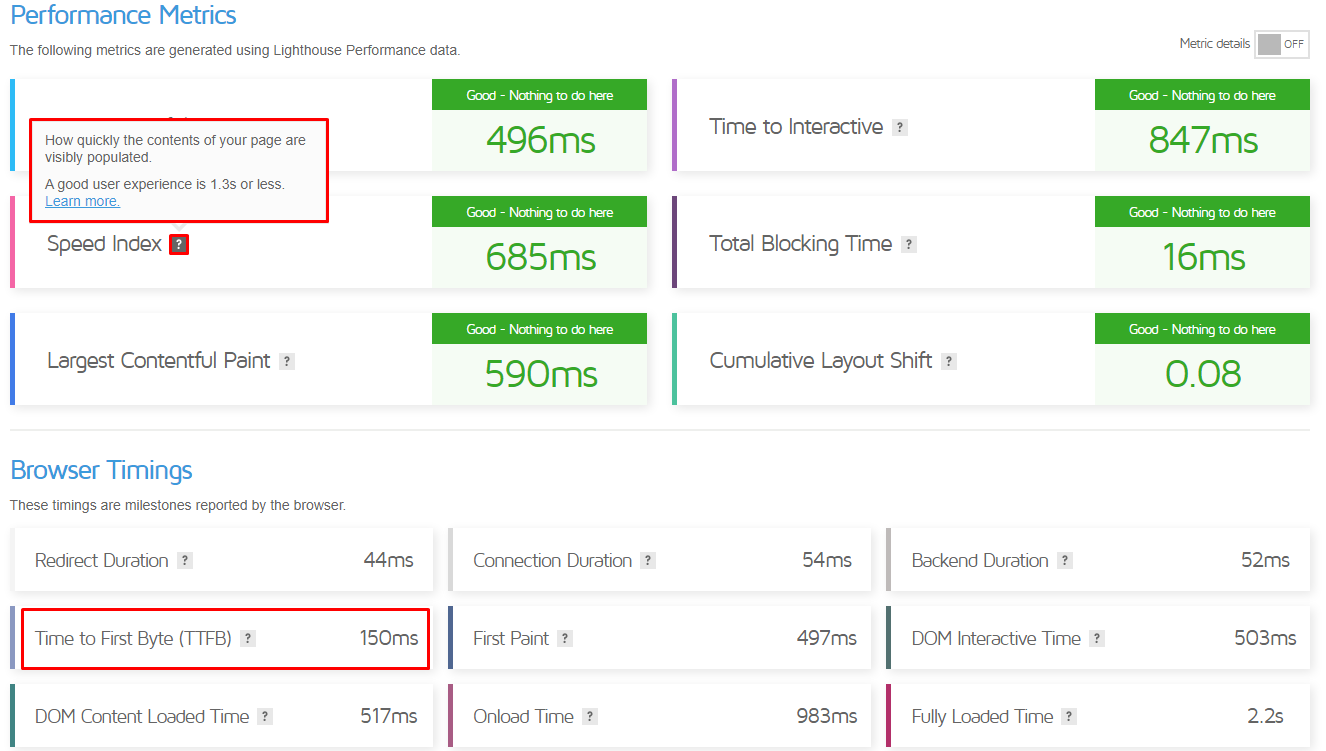Open the Time to Interactive help icon
Viewport: 1326px width, 751px height.
(899, 127)
